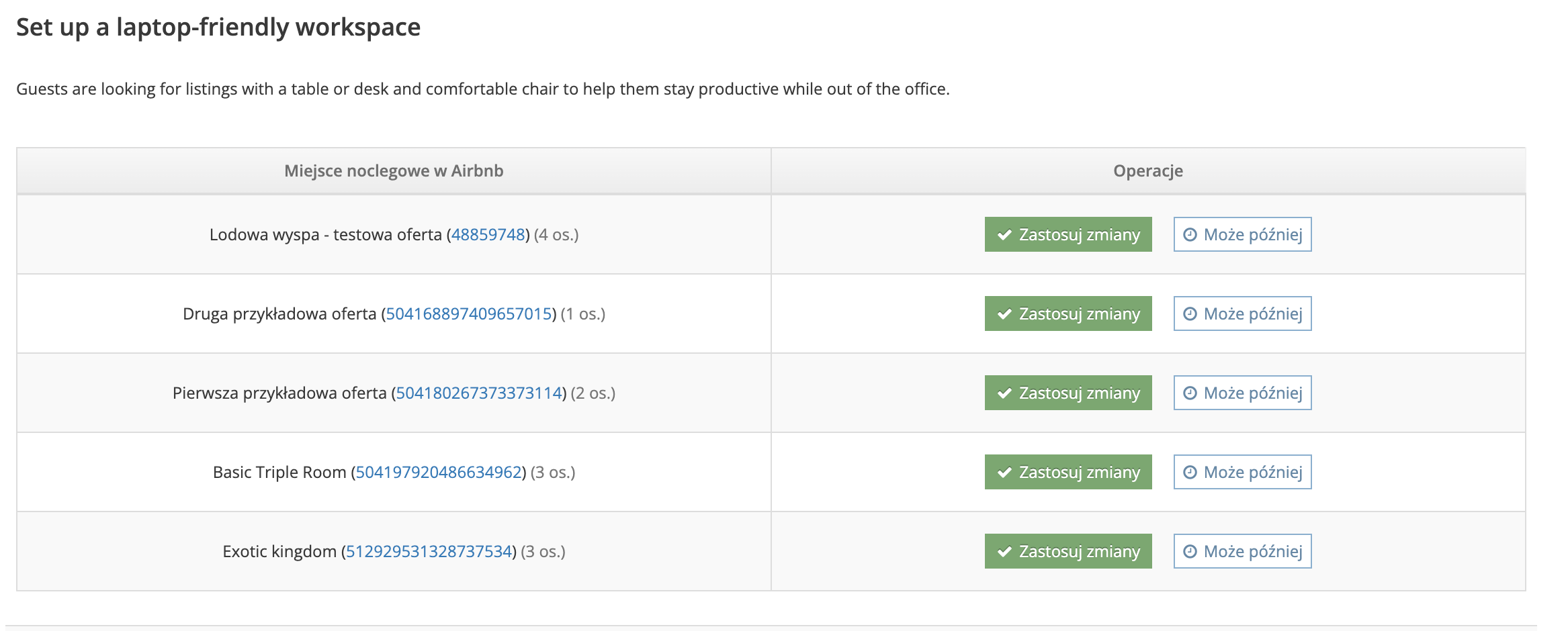Click clock icon for Druga przykładowa oferta
The height and width of the screenshot is (631, 1568).
(x=1190, y=314)
